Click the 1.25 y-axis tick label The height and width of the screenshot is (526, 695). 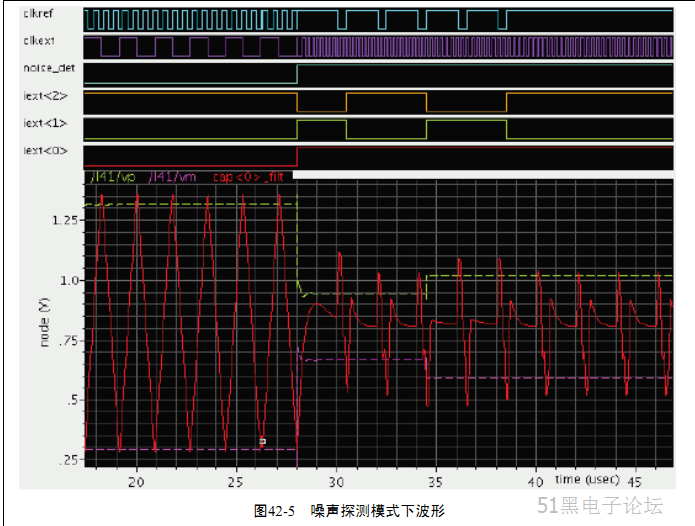(x=65, y=220)
